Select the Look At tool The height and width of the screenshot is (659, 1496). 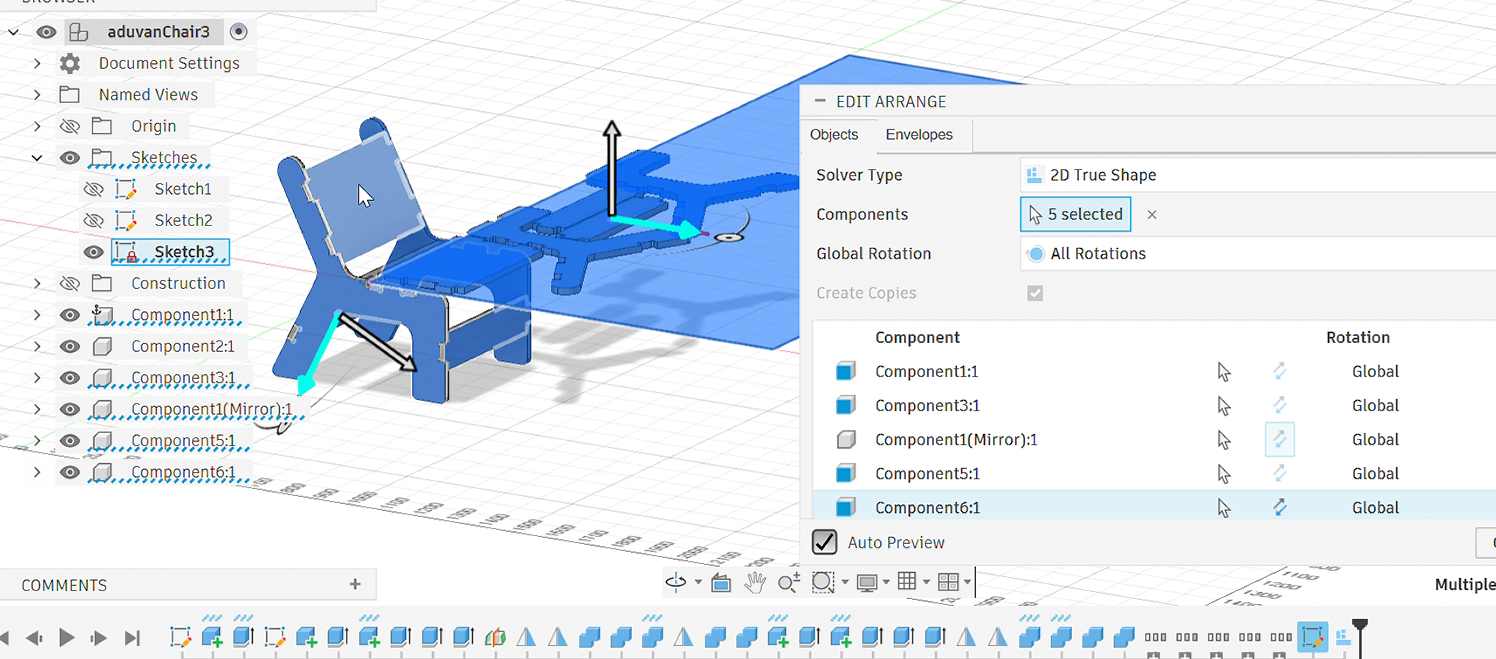(721, 582)
